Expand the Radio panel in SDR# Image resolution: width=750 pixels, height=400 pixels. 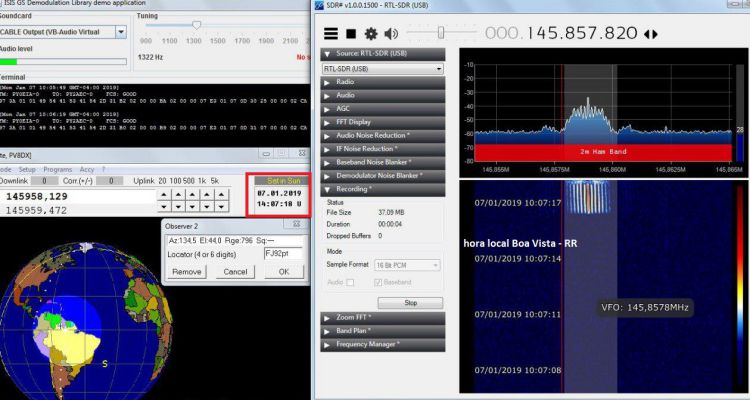[x=383, y=82]
